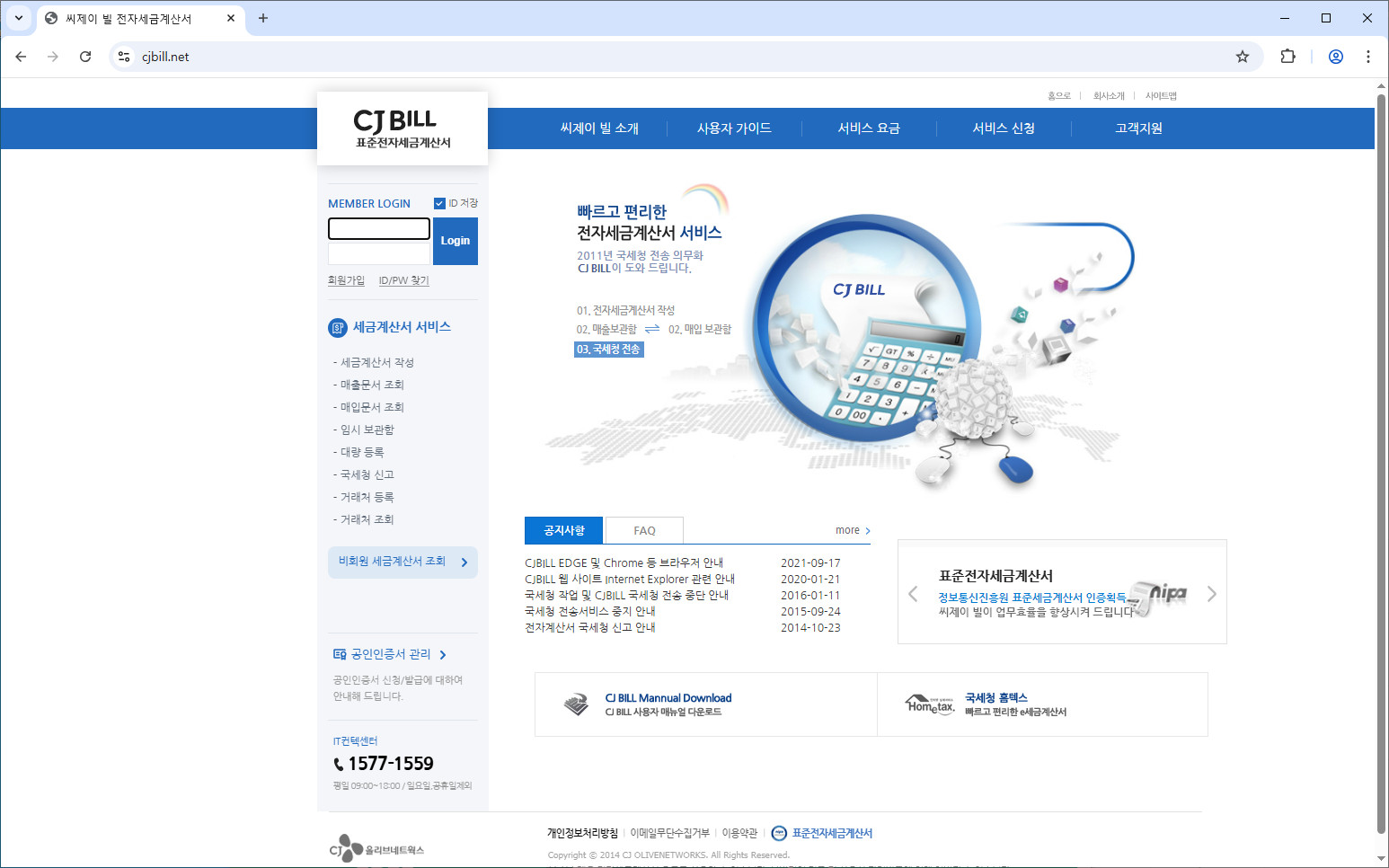This screenshot has height=868, width=1389.
Task: Open 국세청 신고 in the sidebar
Action: pyautogui.click(x=367, y=474)
